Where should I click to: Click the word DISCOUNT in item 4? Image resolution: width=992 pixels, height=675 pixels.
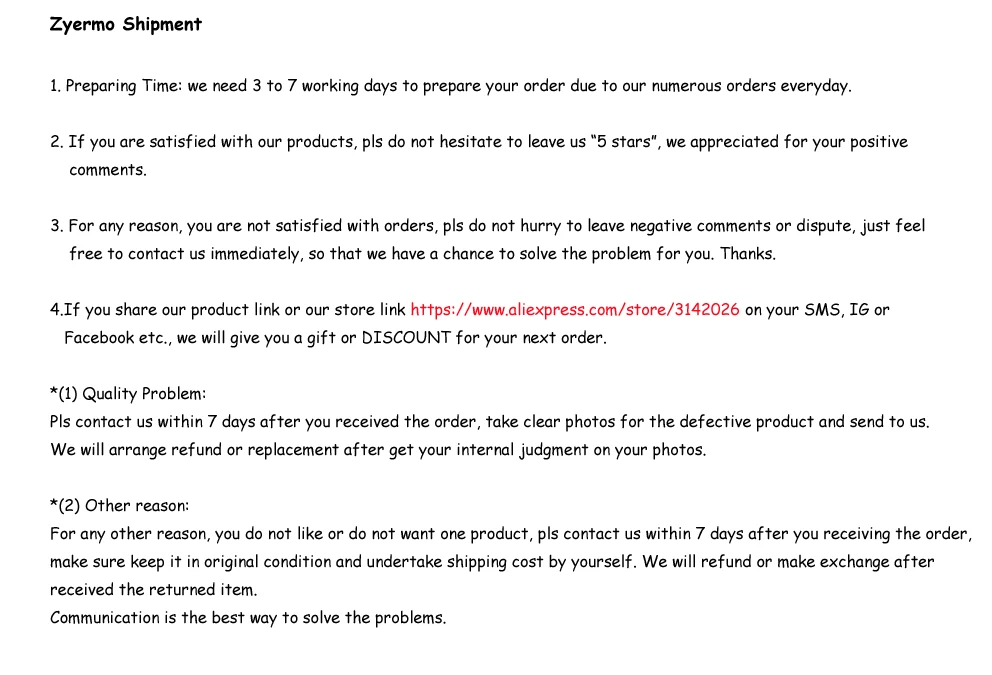pos(406,338)
